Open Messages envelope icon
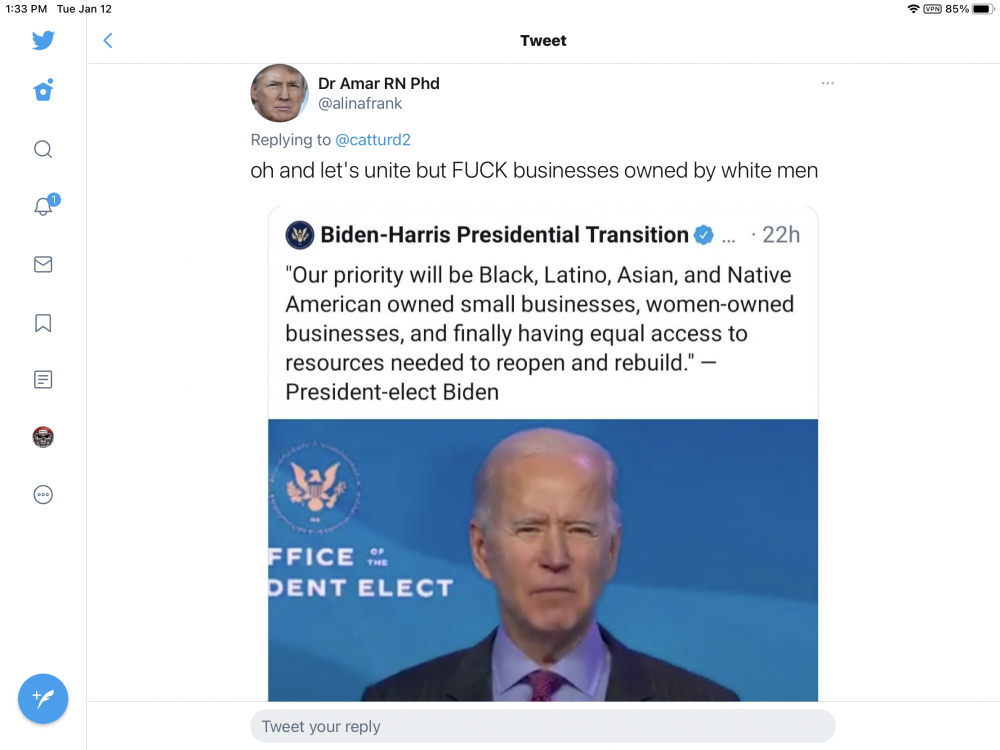This screenshot has width=1000, height=750. [x=43, y=264]
